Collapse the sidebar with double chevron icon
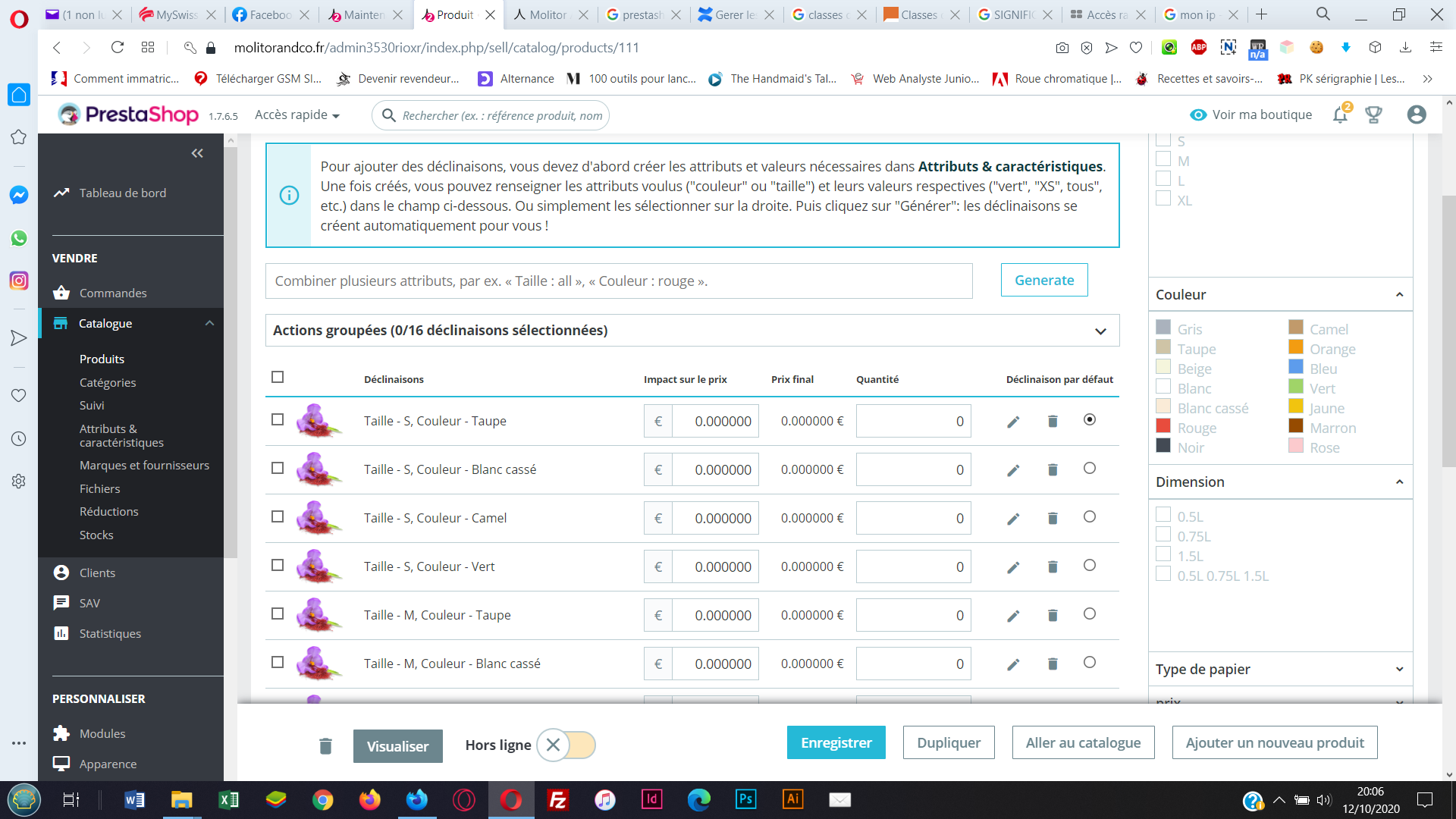1456x819 pixels. pos(197,153)
